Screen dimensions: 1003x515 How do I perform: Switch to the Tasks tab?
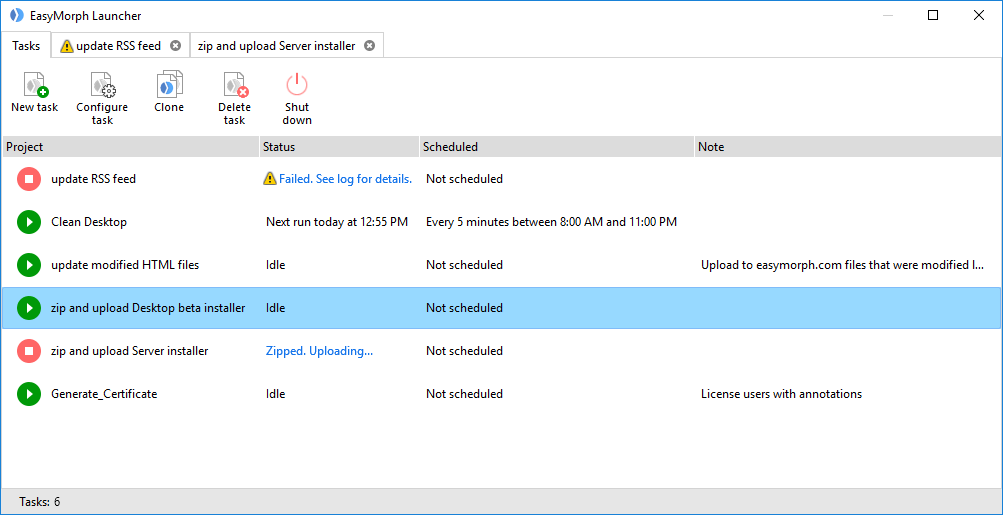26,45
